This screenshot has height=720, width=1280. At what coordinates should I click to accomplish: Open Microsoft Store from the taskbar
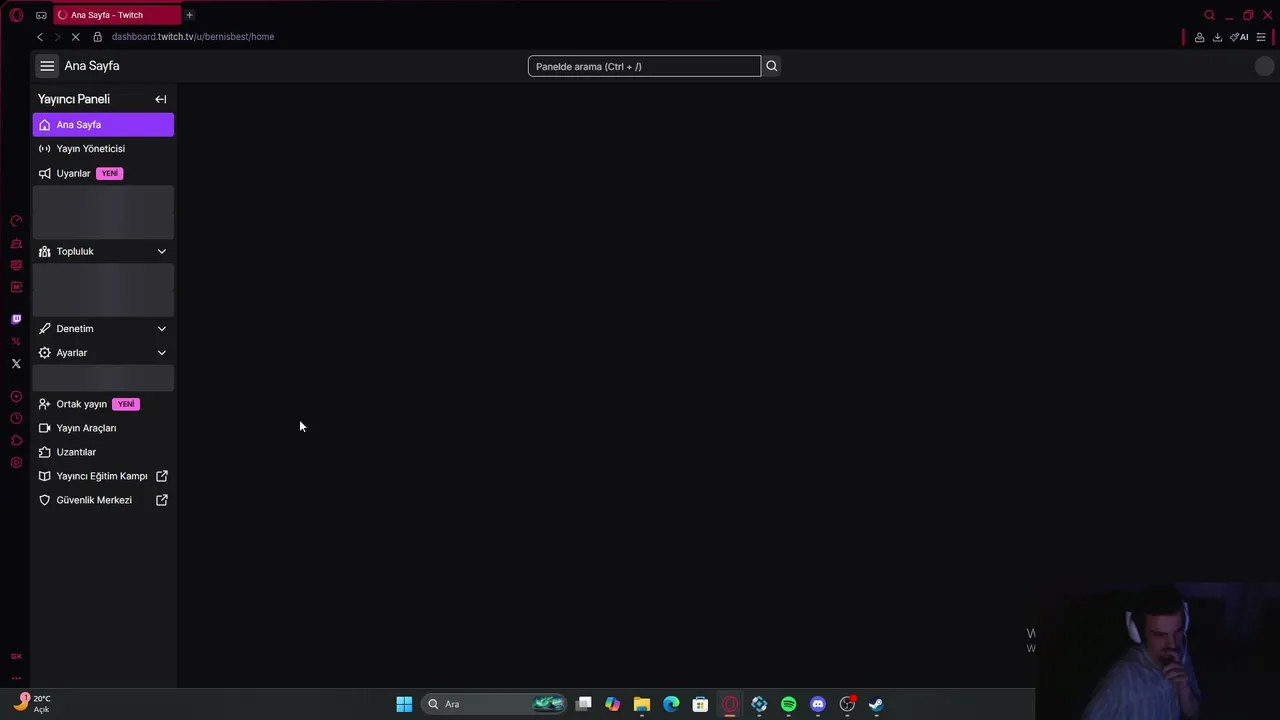point(700,704)
